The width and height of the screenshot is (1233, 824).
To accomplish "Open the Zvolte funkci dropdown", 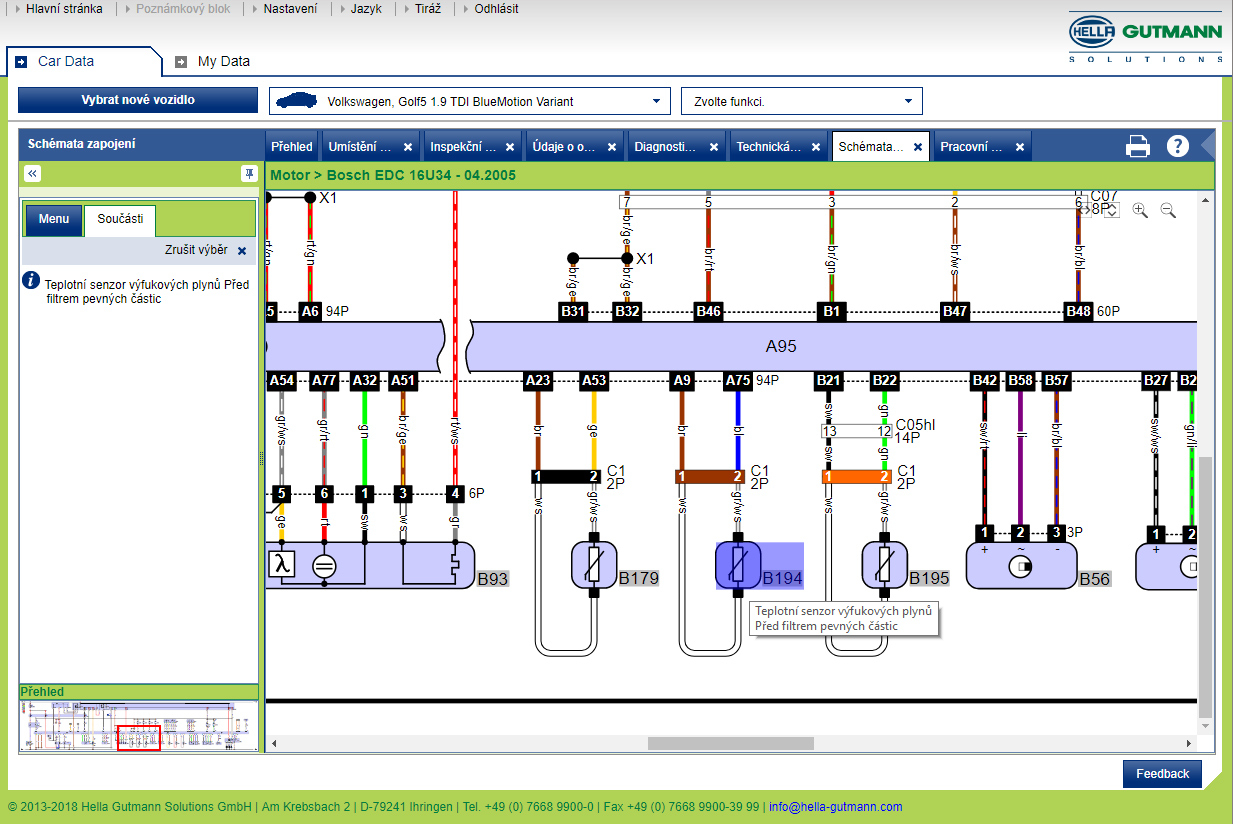I will click(802, 101).
